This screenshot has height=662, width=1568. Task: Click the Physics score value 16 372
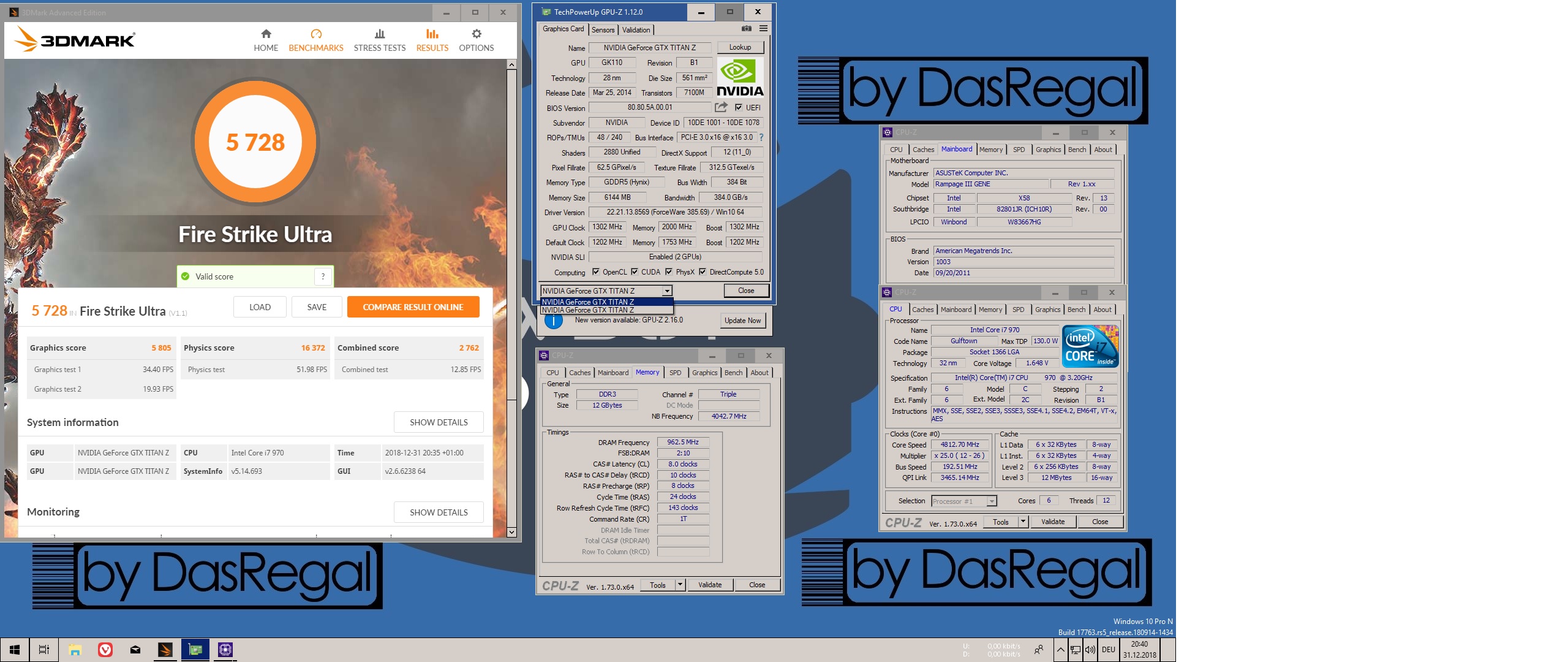coord(313,348)
